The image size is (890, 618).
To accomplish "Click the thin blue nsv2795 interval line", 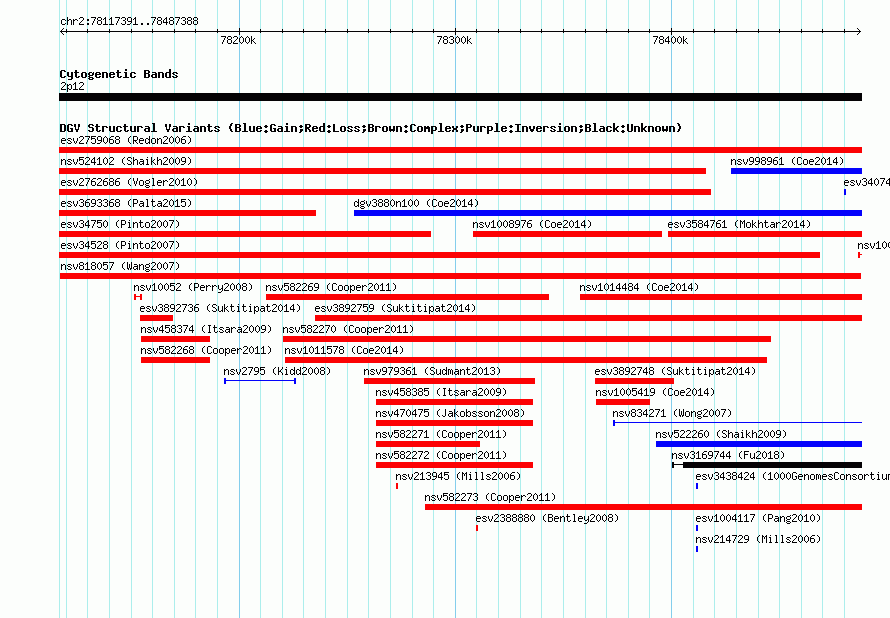I will [x=260, y=381].
